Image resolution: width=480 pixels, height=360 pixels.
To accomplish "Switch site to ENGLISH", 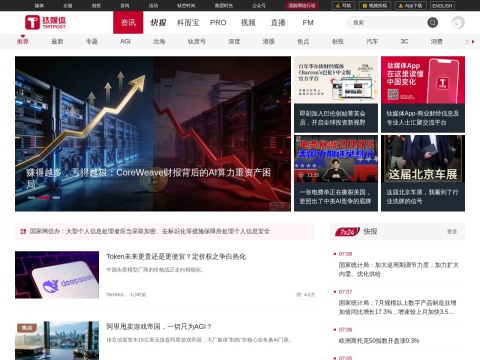I will [442, 6].
